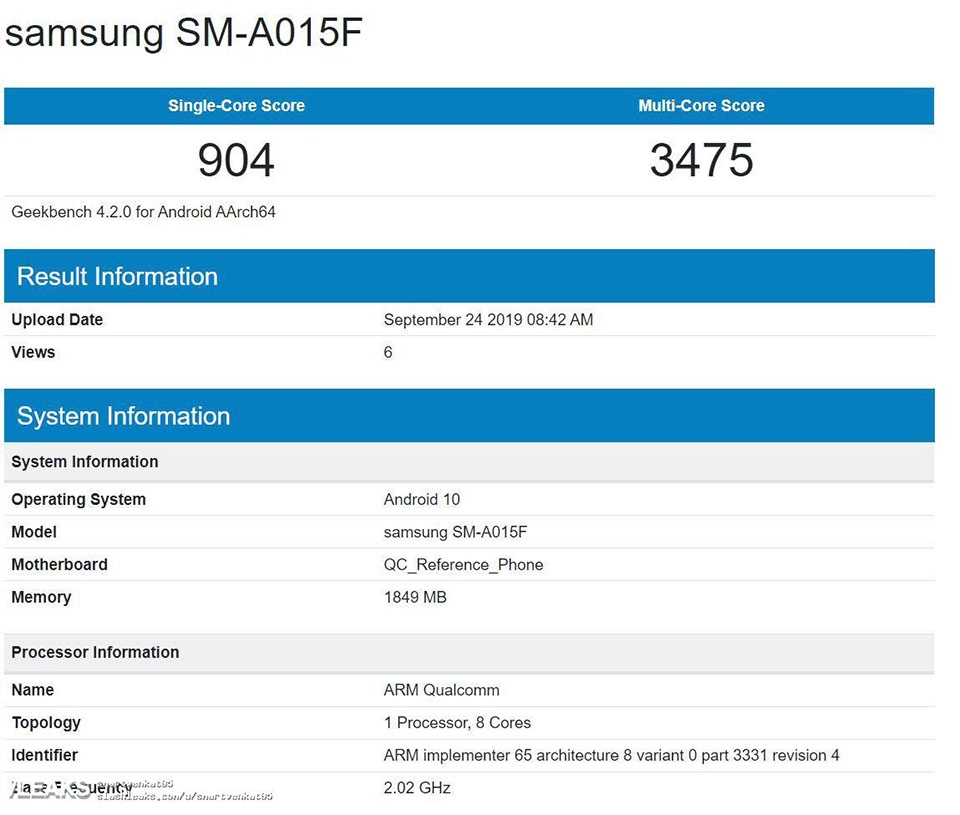
Task: Click the Identifier label
Action: click(44, 755)
